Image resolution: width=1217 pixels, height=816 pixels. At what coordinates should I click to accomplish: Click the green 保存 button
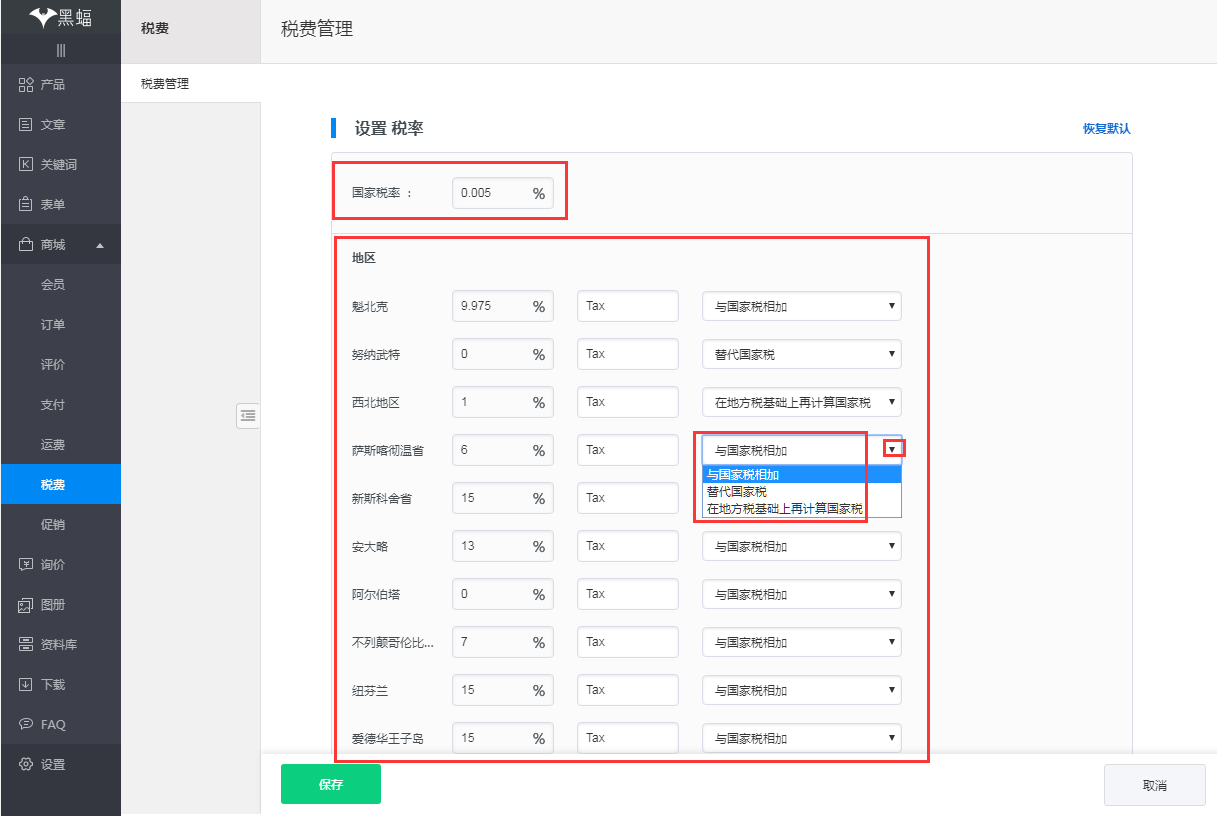tap(330, 784)
